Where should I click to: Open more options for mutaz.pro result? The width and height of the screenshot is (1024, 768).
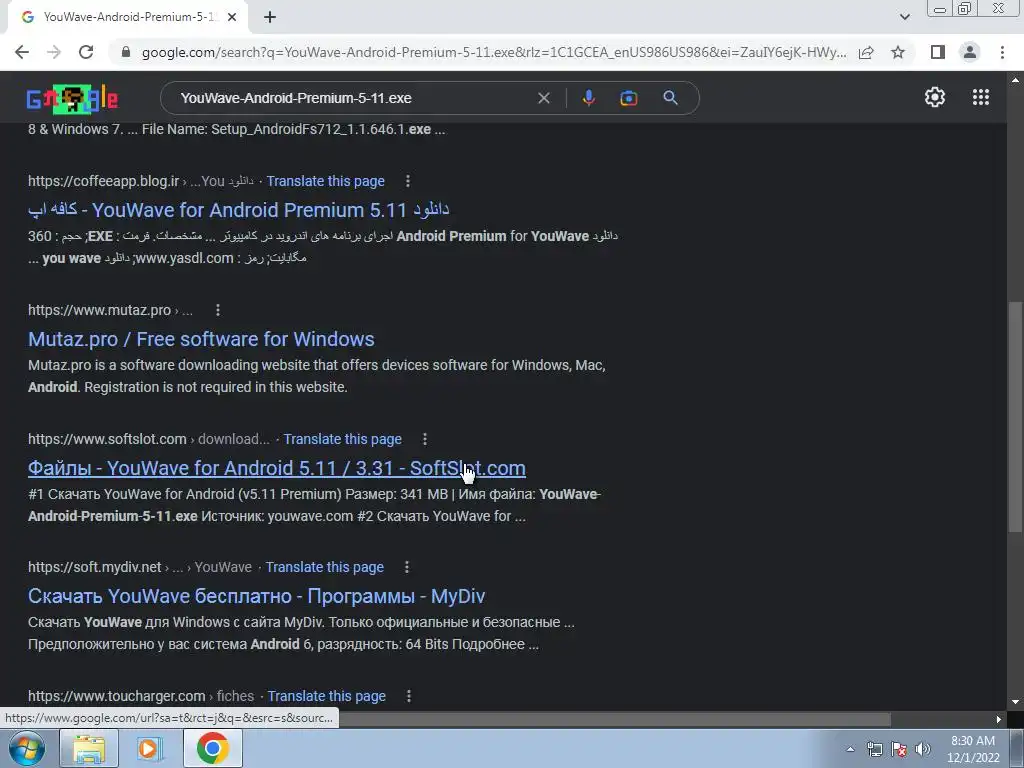(217, 310)
